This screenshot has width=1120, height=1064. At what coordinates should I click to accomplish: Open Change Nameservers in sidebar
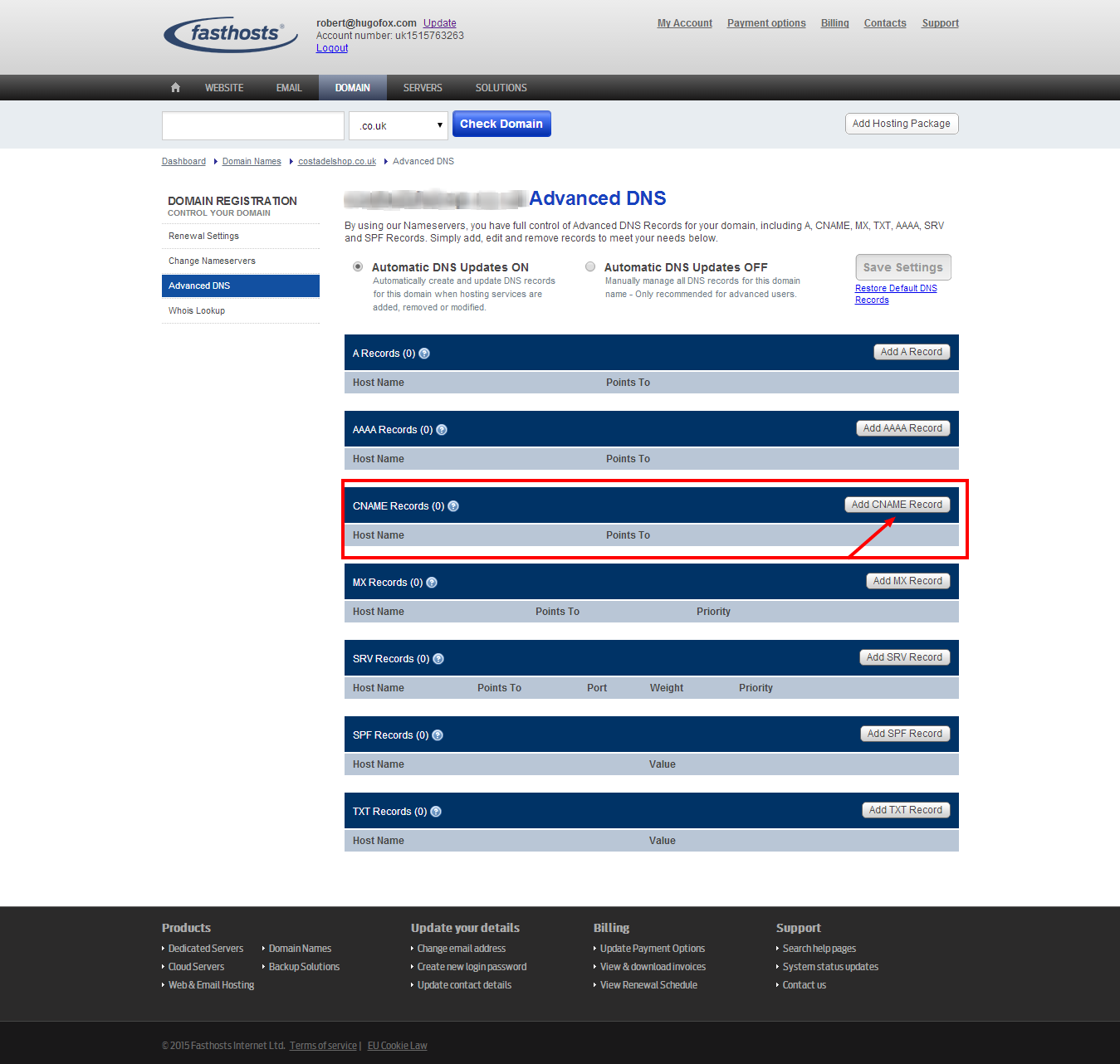[212, 261]
